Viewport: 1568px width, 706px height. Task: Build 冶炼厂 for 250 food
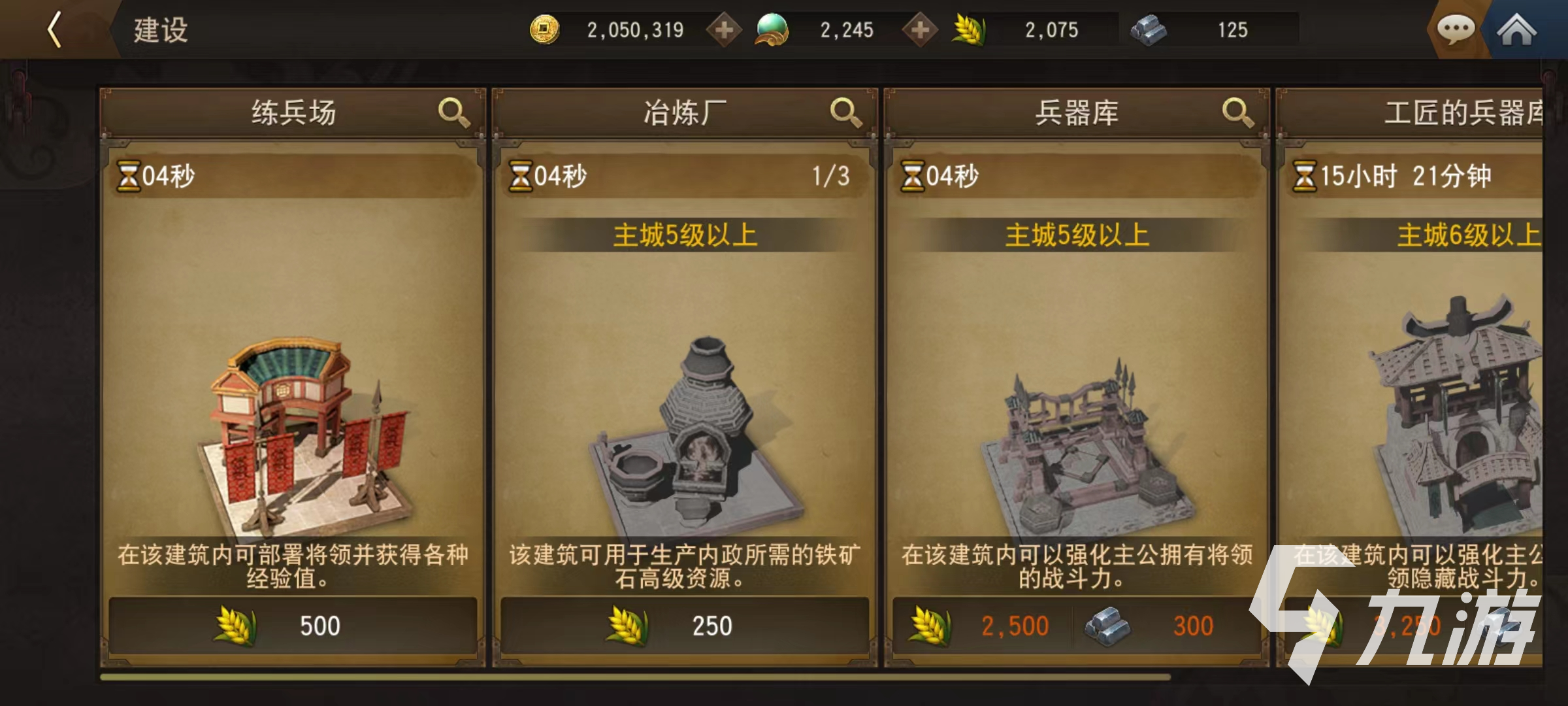pyautogui.click(x=685, y=626)
